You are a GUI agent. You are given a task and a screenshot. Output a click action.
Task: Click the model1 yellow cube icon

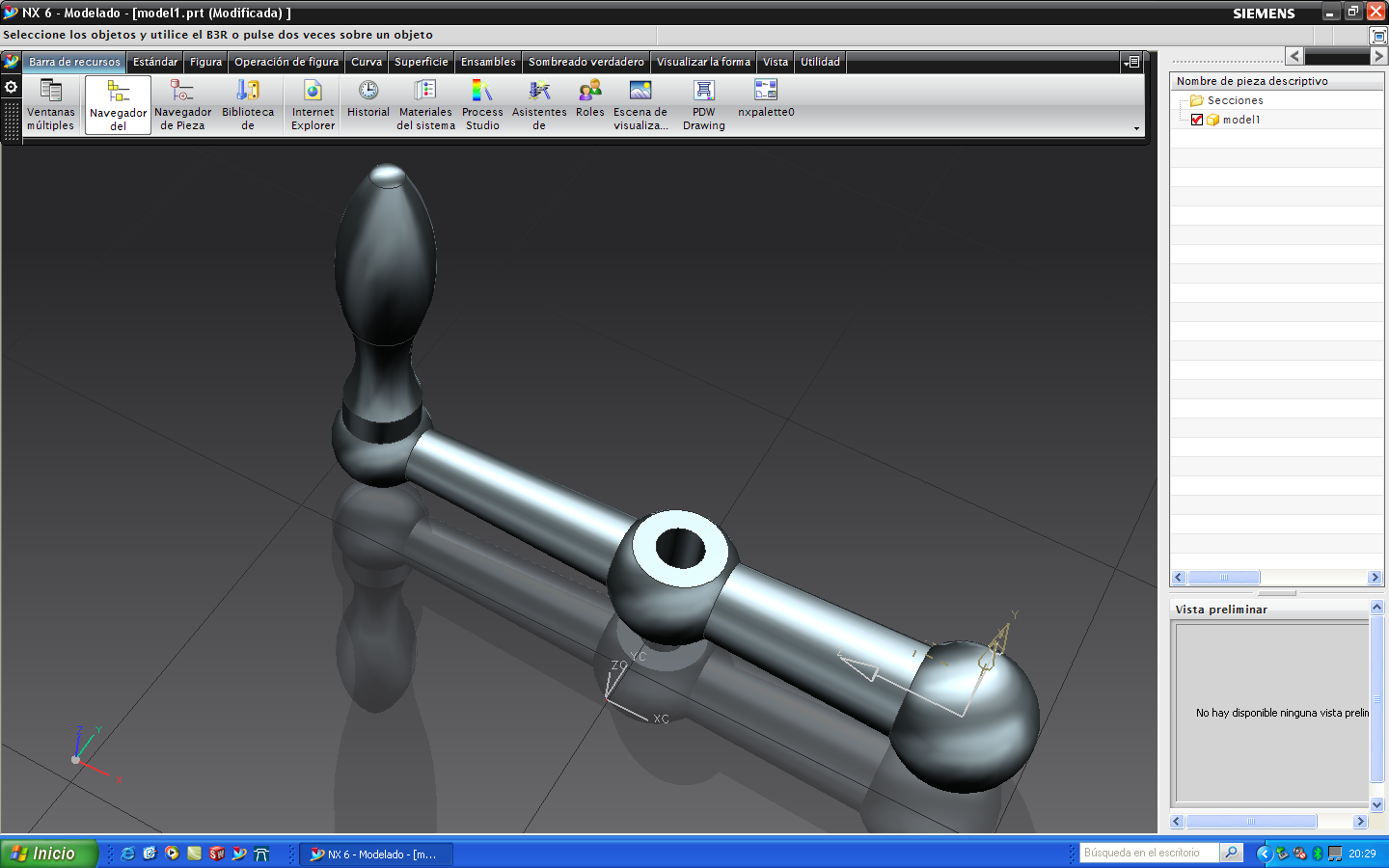pyautogui.click(x=1213, y=120)
